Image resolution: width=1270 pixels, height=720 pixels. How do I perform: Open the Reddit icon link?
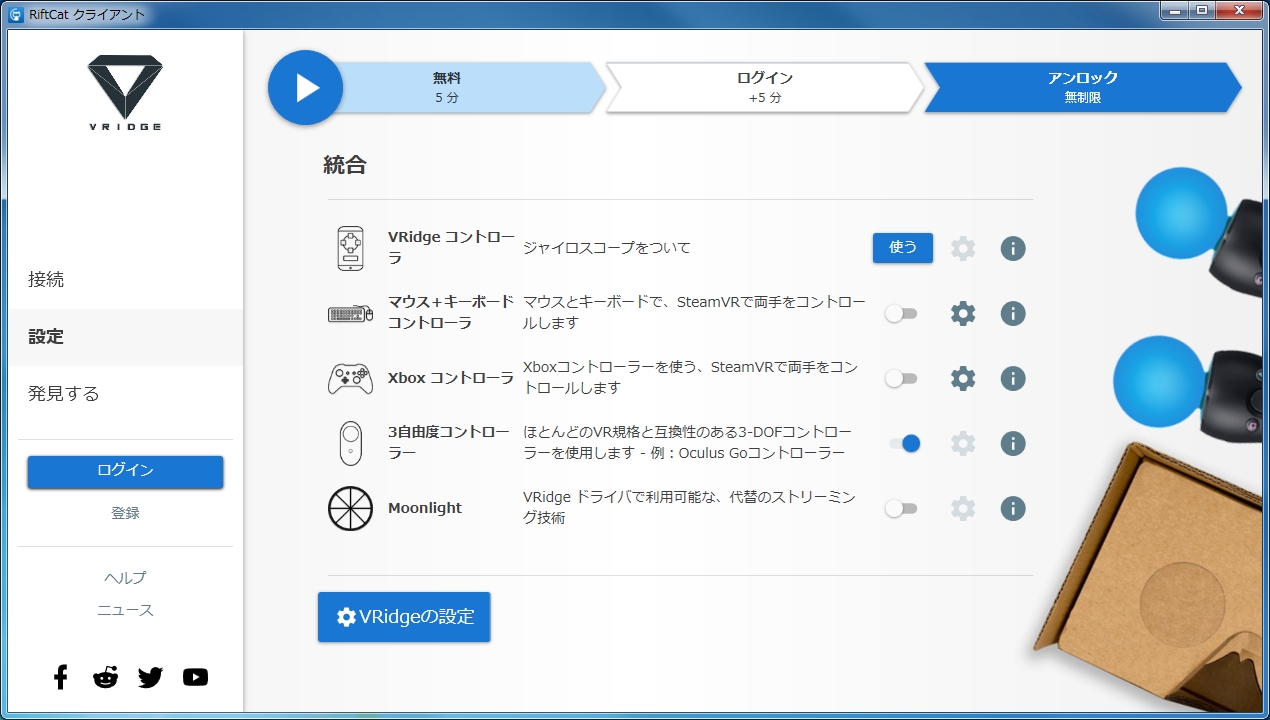coord(105,677)
